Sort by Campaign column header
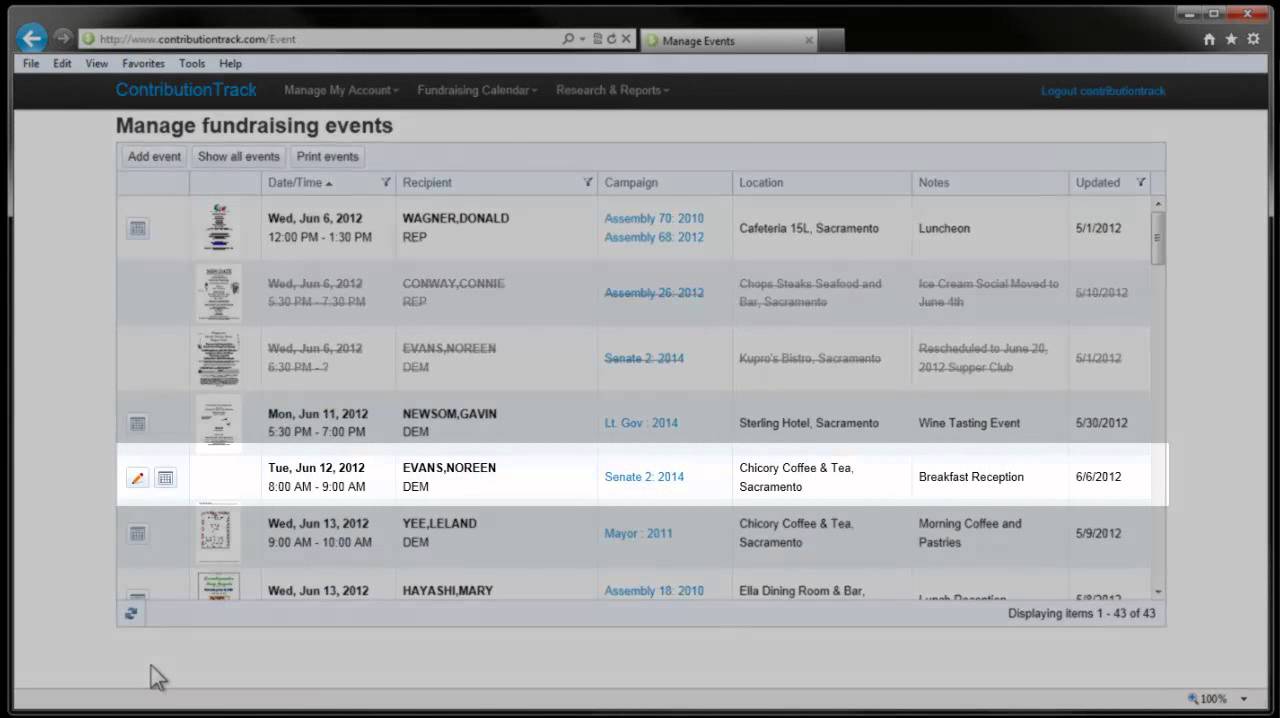The height and width of the screenshot is (718, 1280). pos(631,183)
